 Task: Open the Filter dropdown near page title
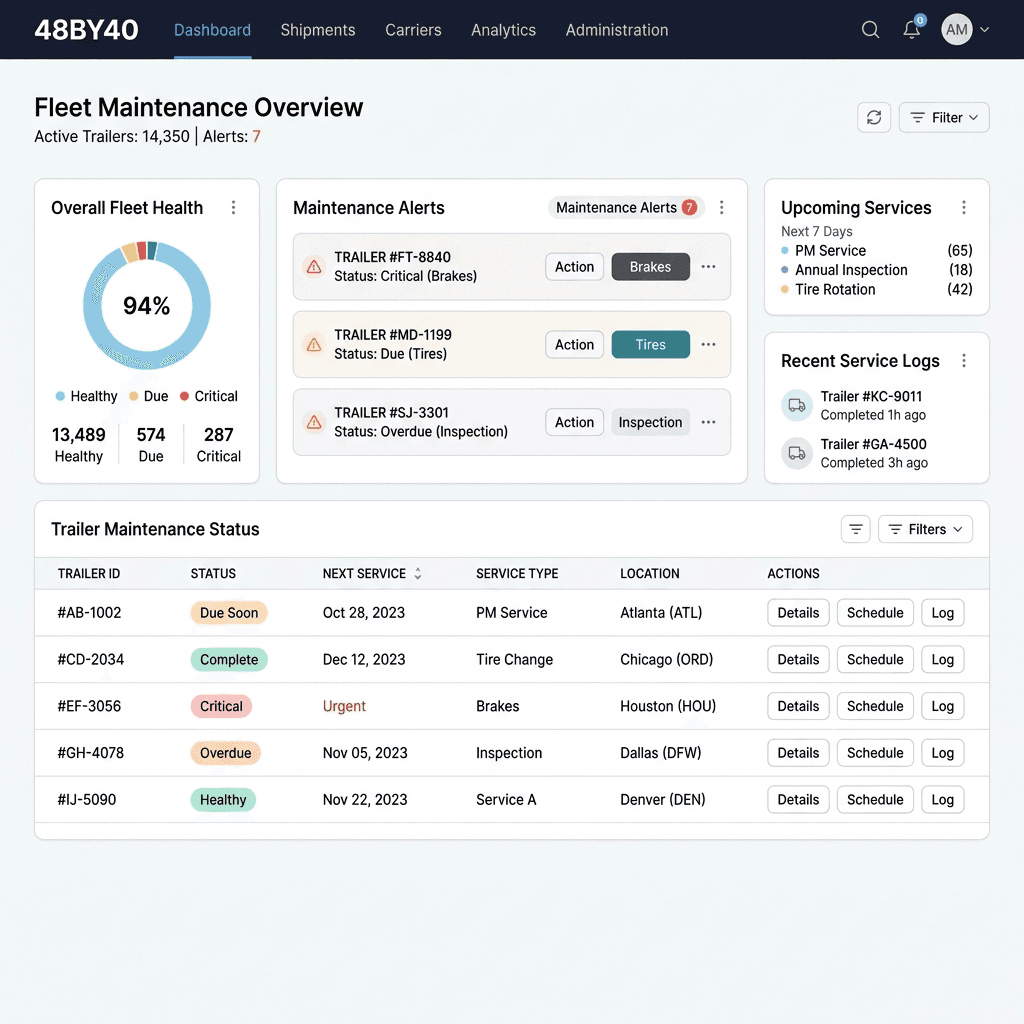(944, 118)
